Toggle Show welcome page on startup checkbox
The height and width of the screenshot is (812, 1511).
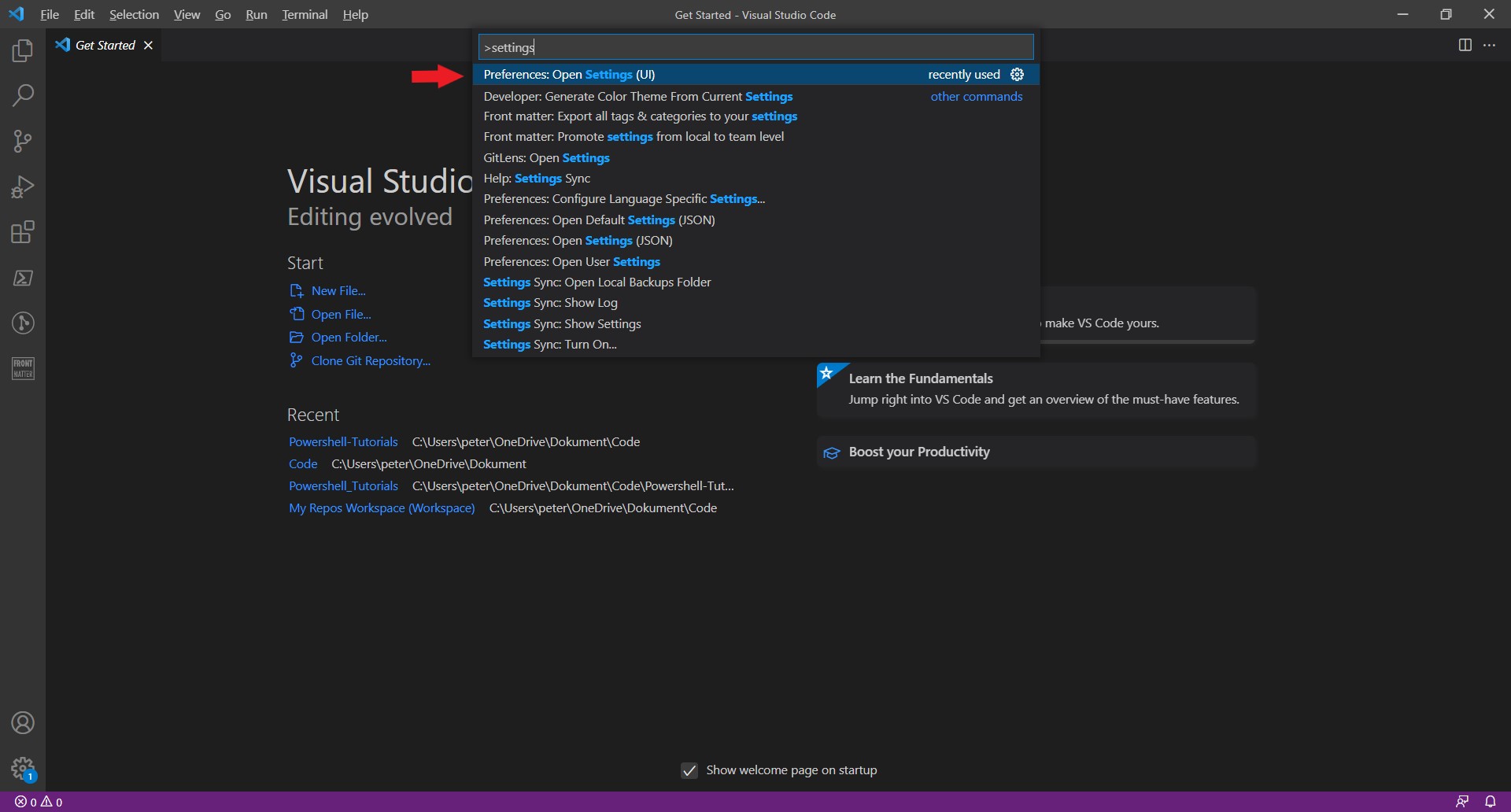coord(689,770)
